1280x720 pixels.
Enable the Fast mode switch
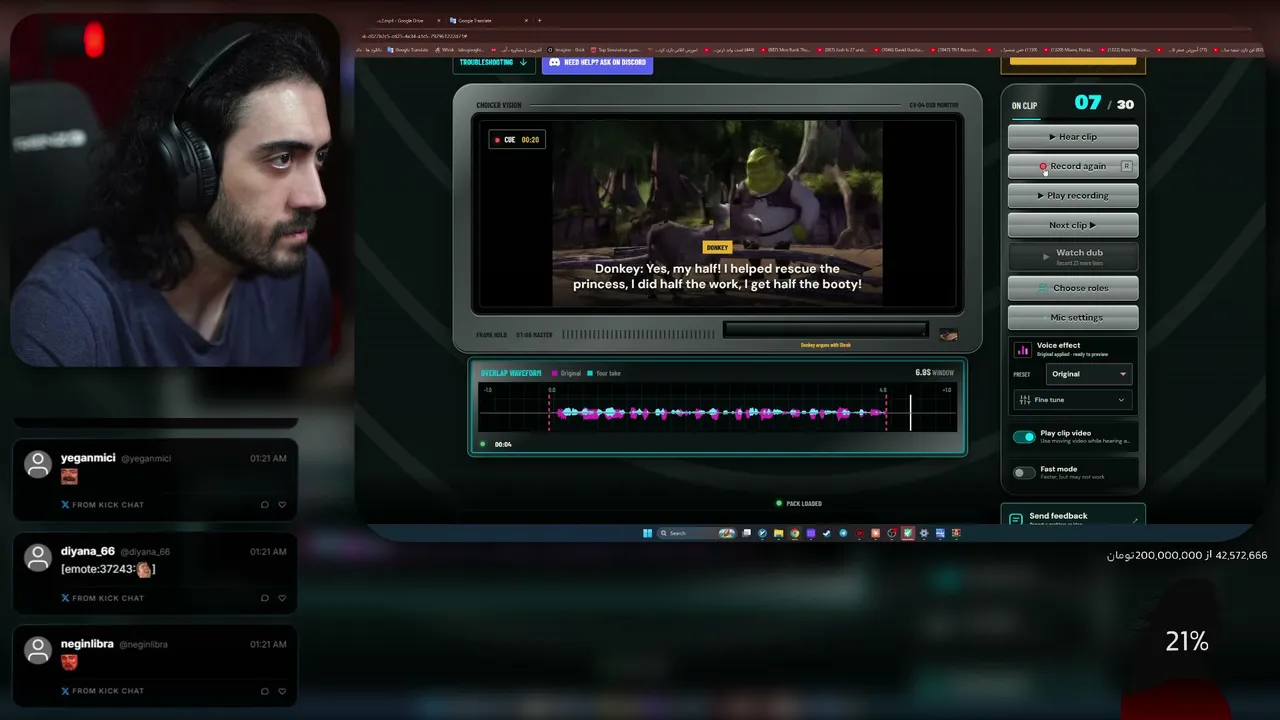[x=1024, y=473]
